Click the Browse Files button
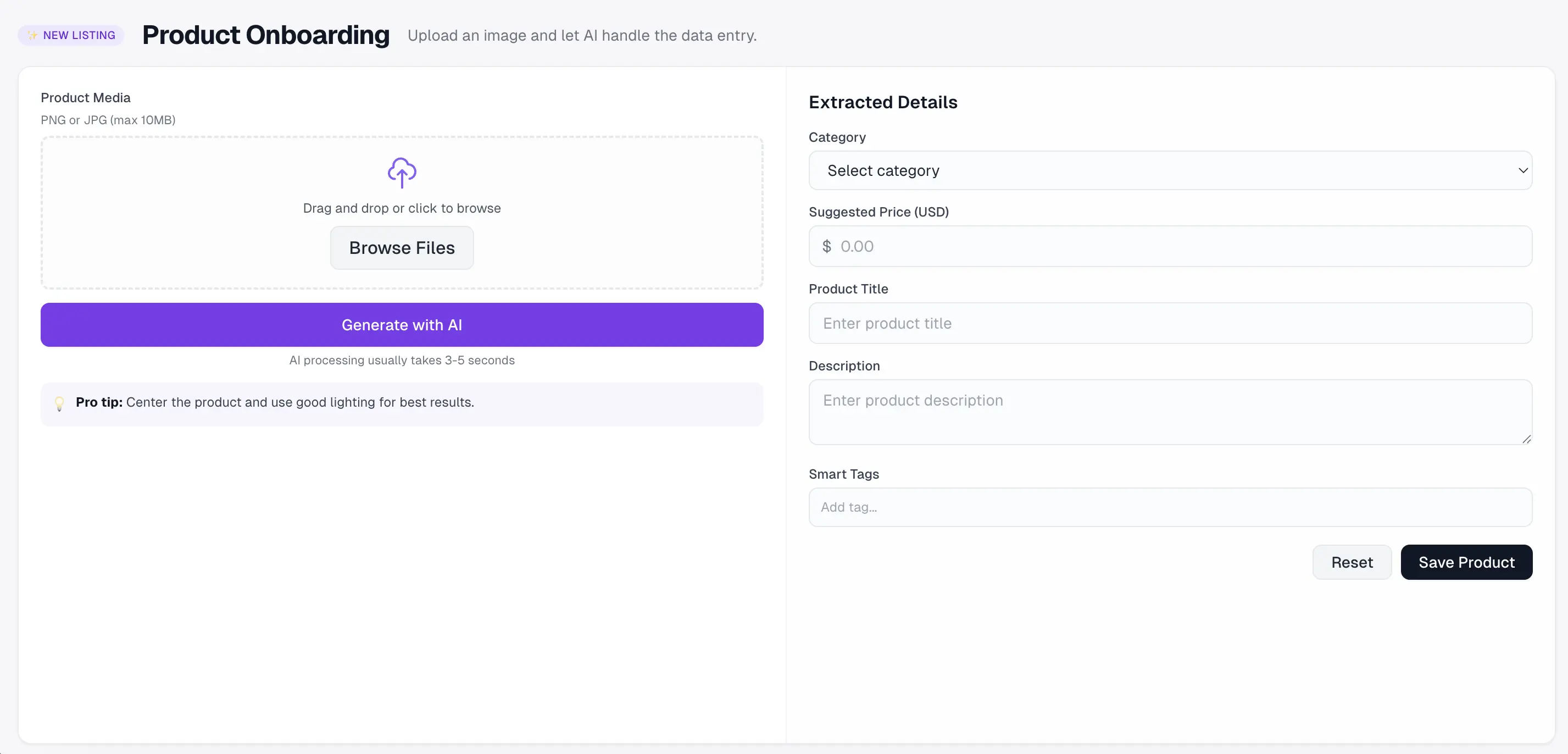Viewport: 1568px width, 754px height. [402, 247]
